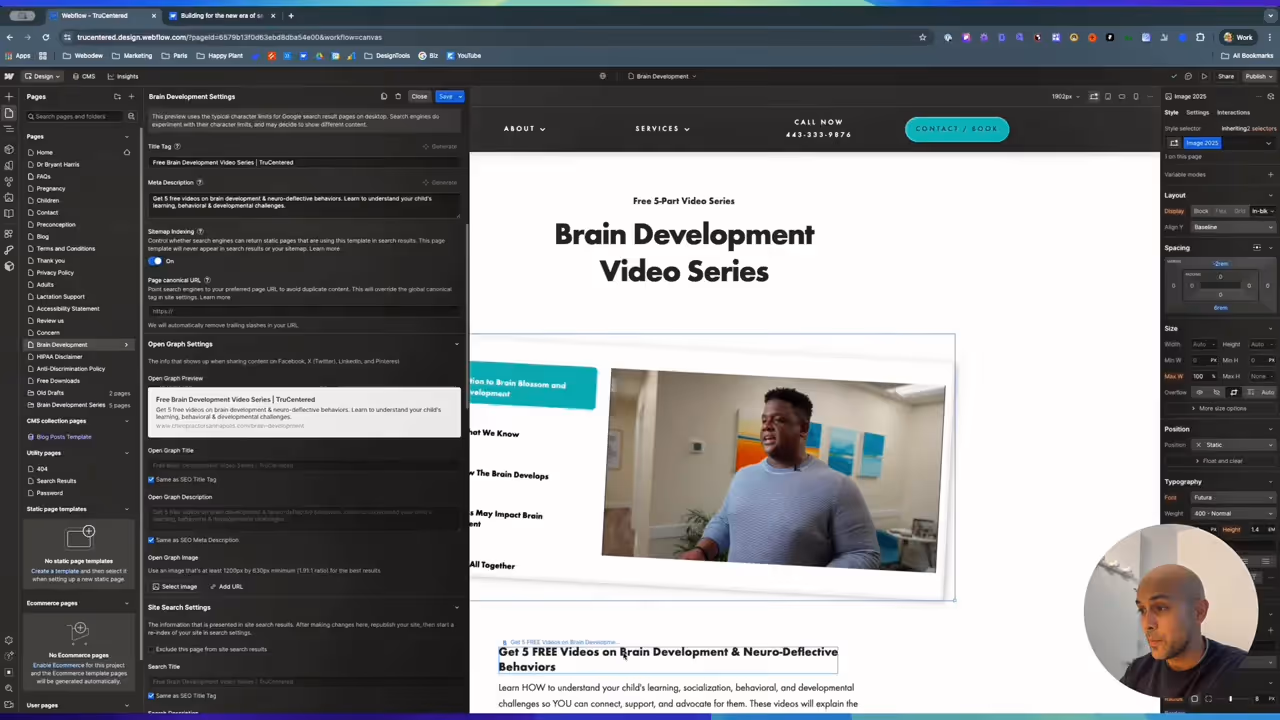Click the Page canonical URL input field

tap(303, 311)
